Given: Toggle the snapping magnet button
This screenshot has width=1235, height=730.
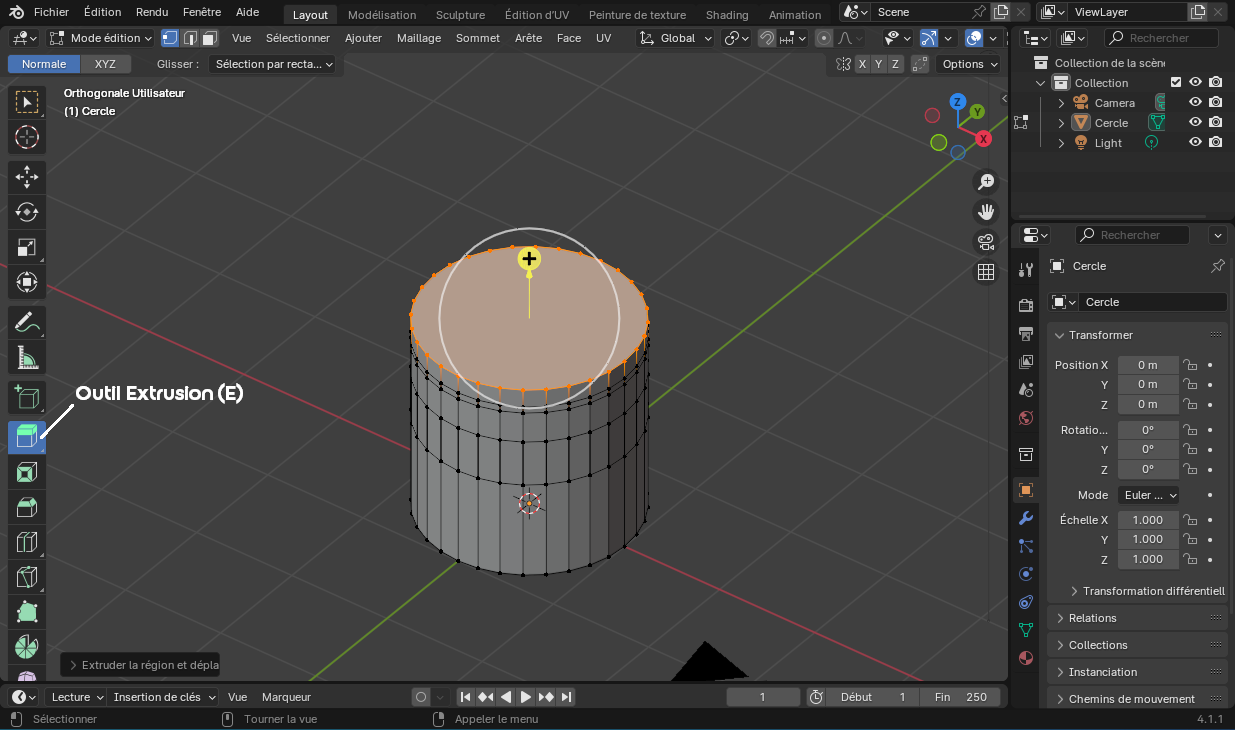Looking at the screenshot, I should click(x=767, y=38).
